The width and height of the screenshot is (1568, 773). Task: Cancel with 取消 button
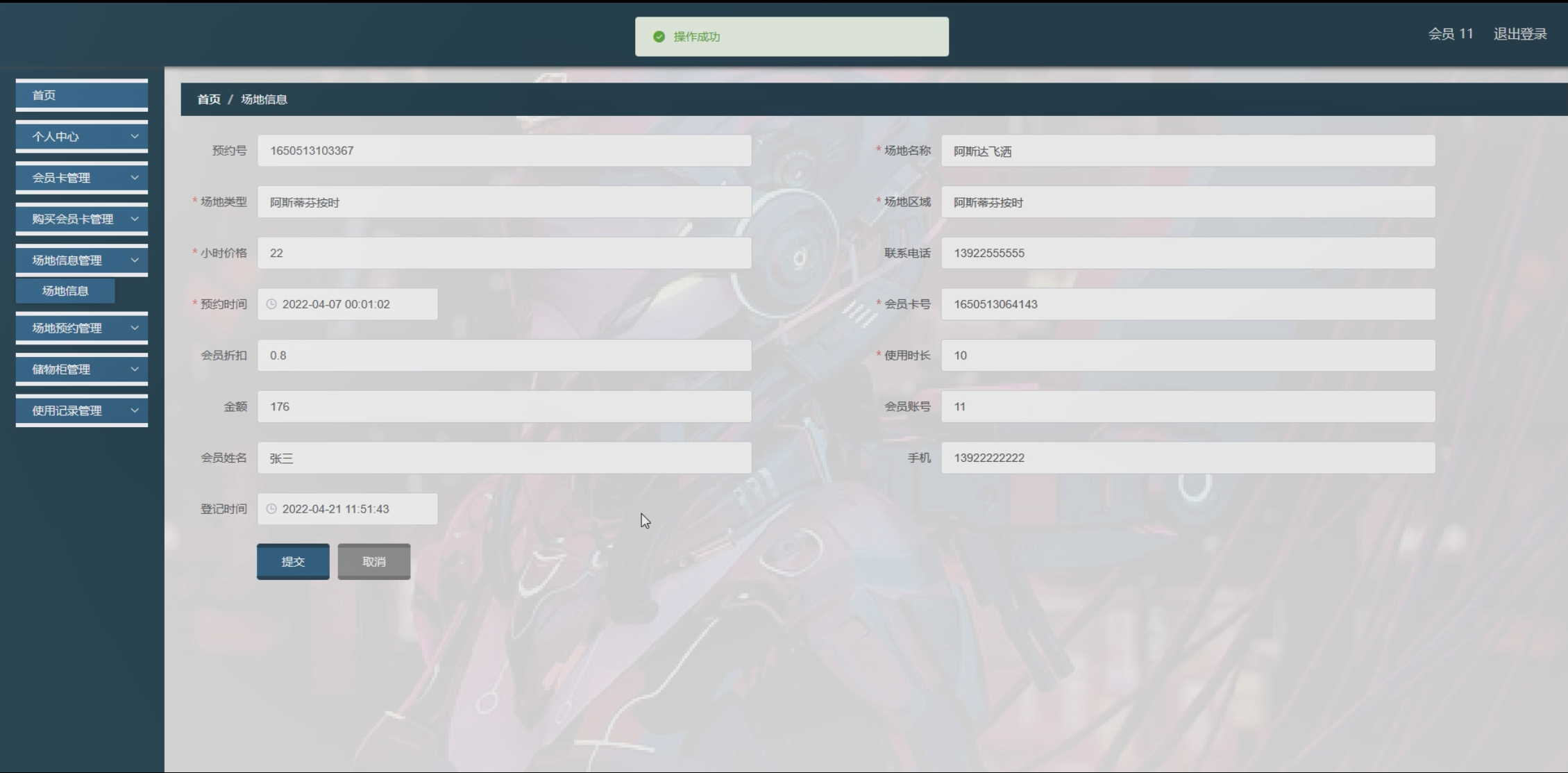(x=373, y=561)
